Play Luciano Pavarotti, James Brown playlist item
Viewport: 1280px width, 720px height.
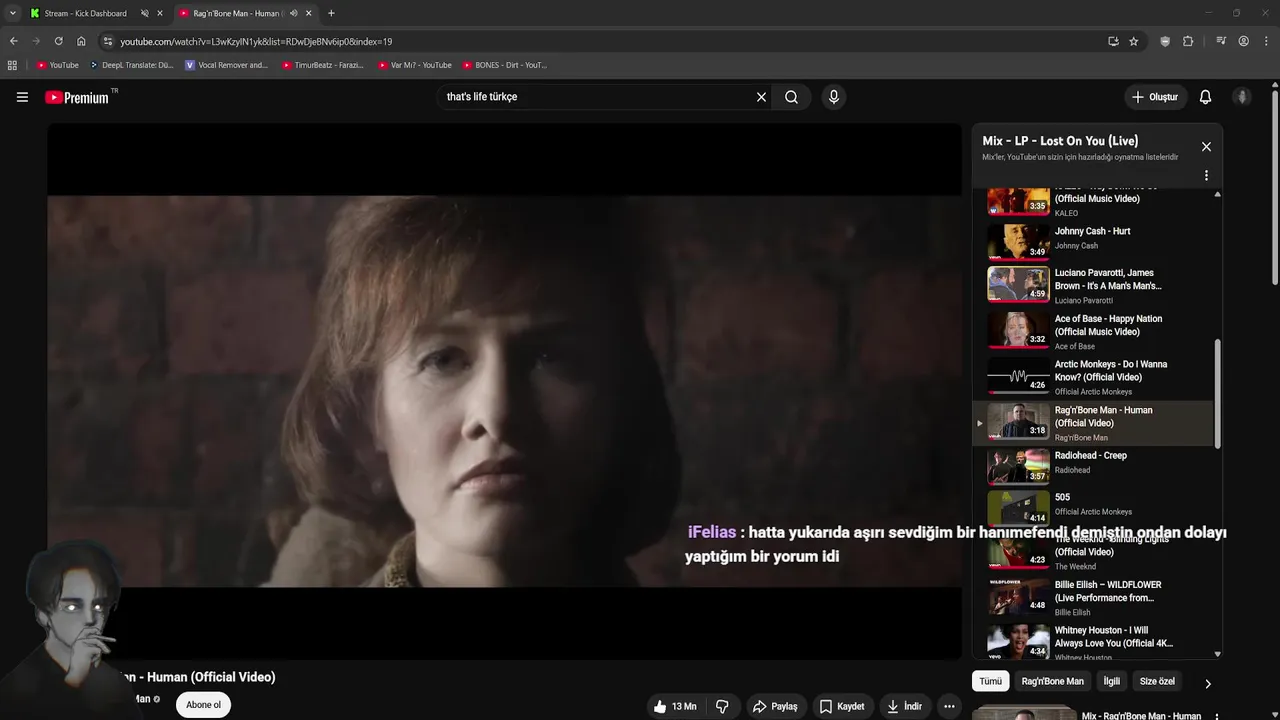(1094, 285)
